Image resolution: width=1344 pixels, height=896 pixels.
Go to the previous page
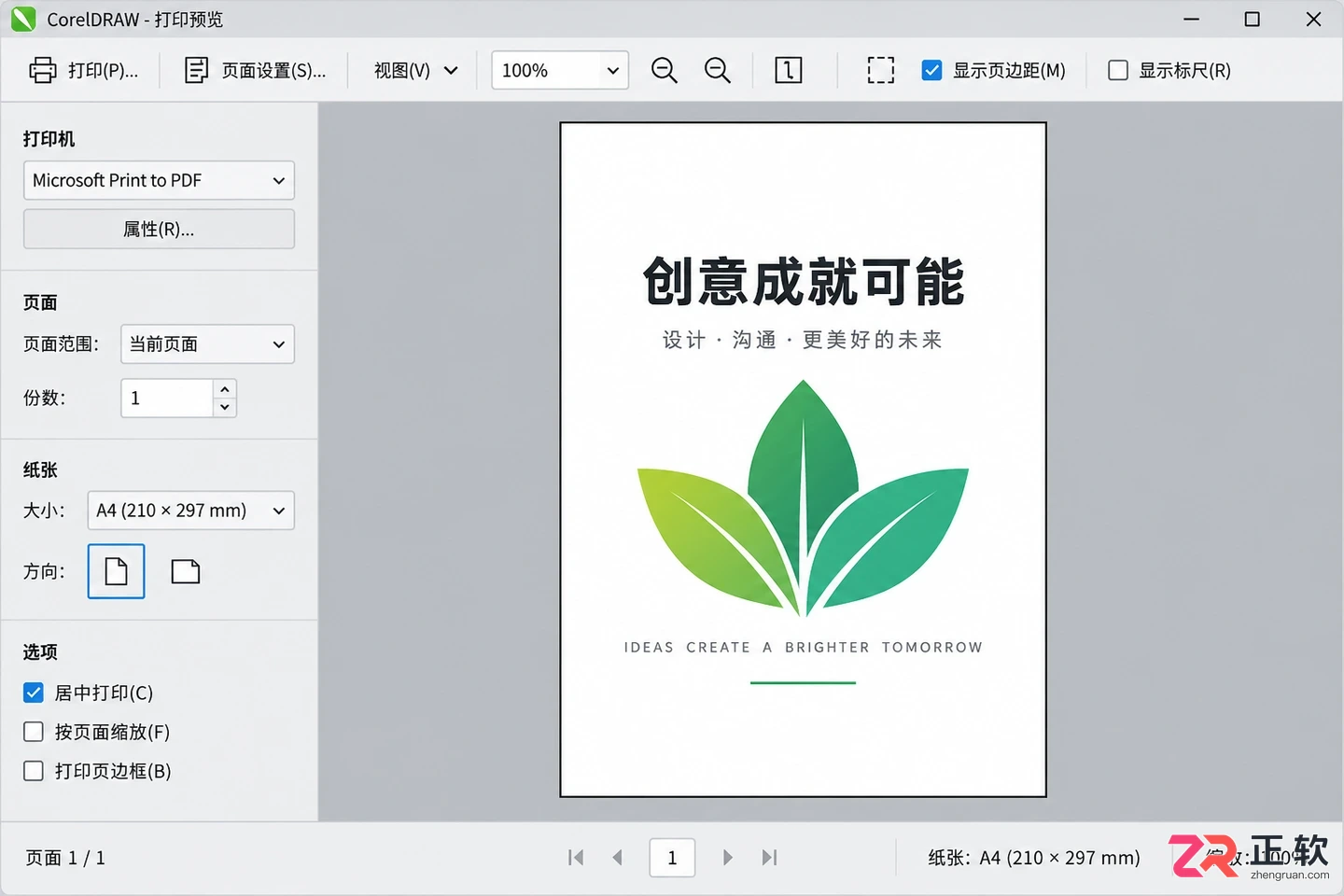[618, 858]
